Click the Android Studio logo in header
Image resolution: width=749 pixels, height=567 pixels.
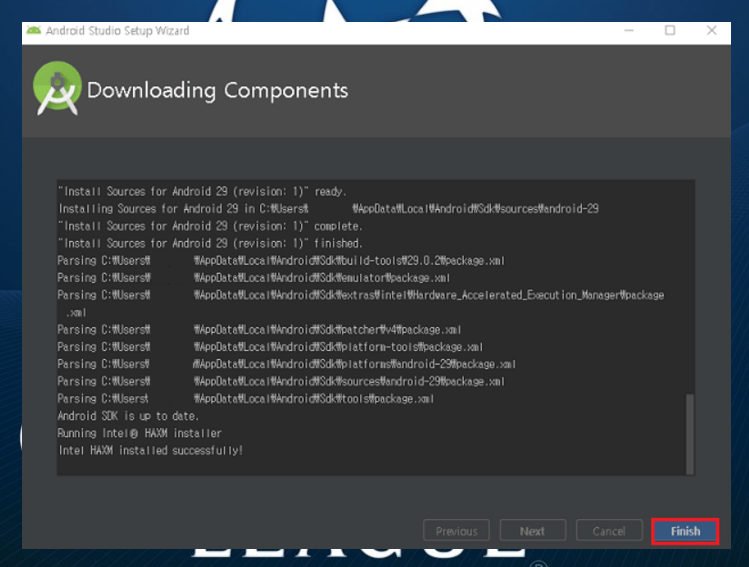coord(57,88)
